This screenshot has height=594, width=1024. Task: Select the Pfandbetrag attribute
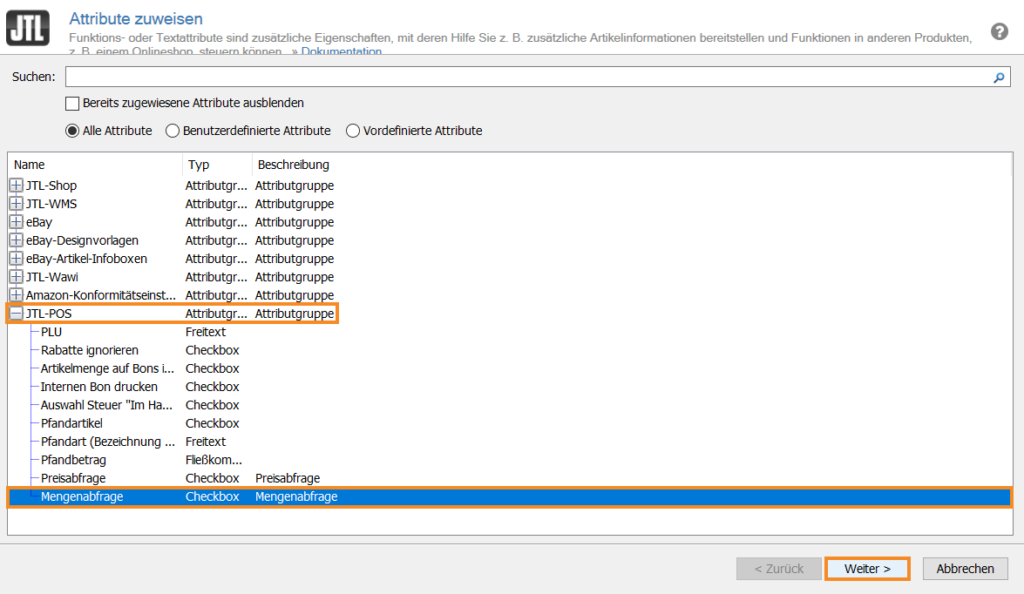(73, 460)
